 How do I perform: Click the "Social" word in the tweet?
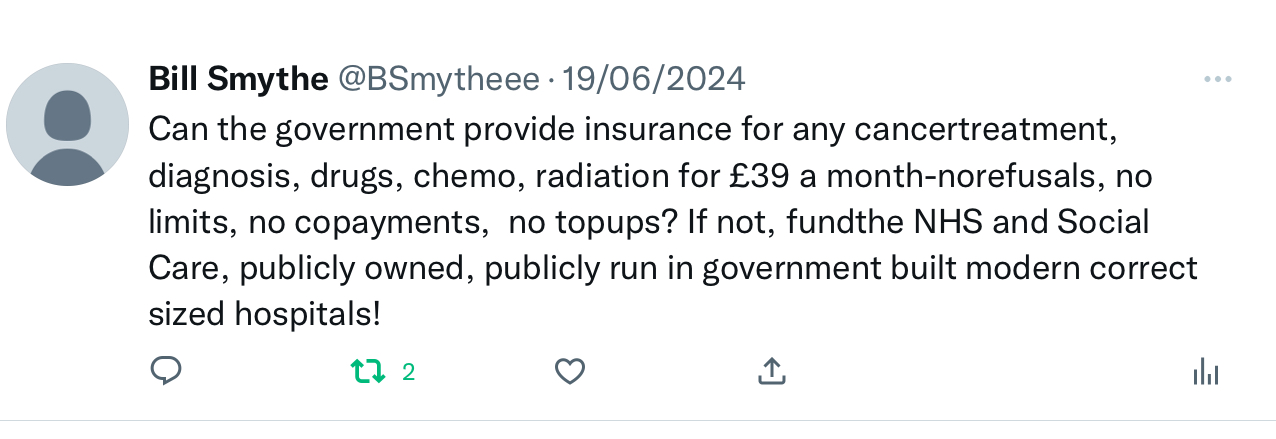coord(1102,222)
